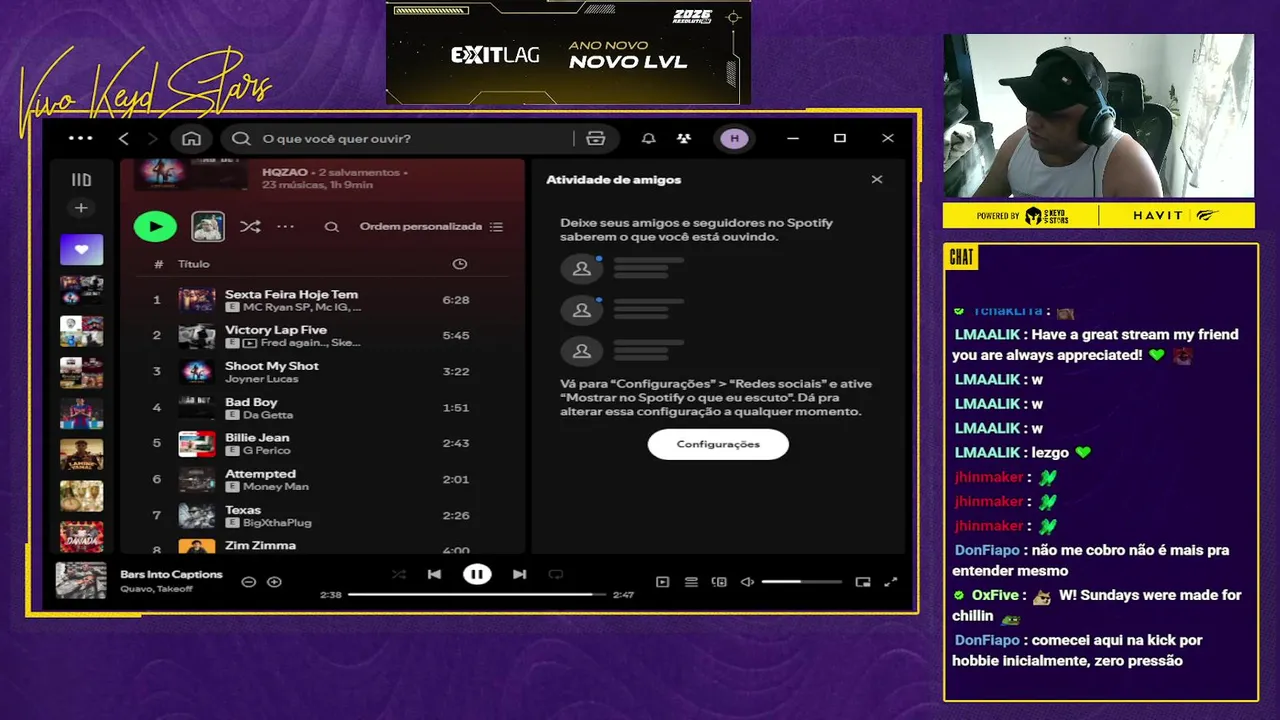The width and height of the screenshot is (1280, 720).
Task: Open now playing artists 'Quavo, Takeoff'
Action: [x=157, y=589]
